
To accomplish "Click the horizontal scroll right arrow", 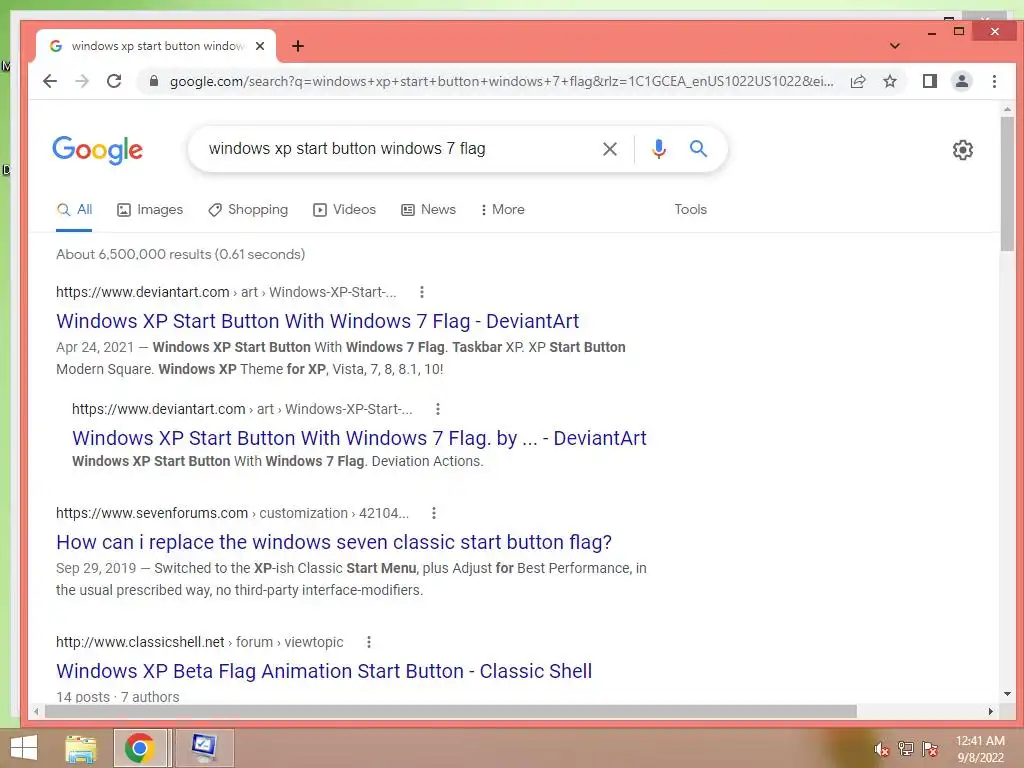I will [991, 711].
